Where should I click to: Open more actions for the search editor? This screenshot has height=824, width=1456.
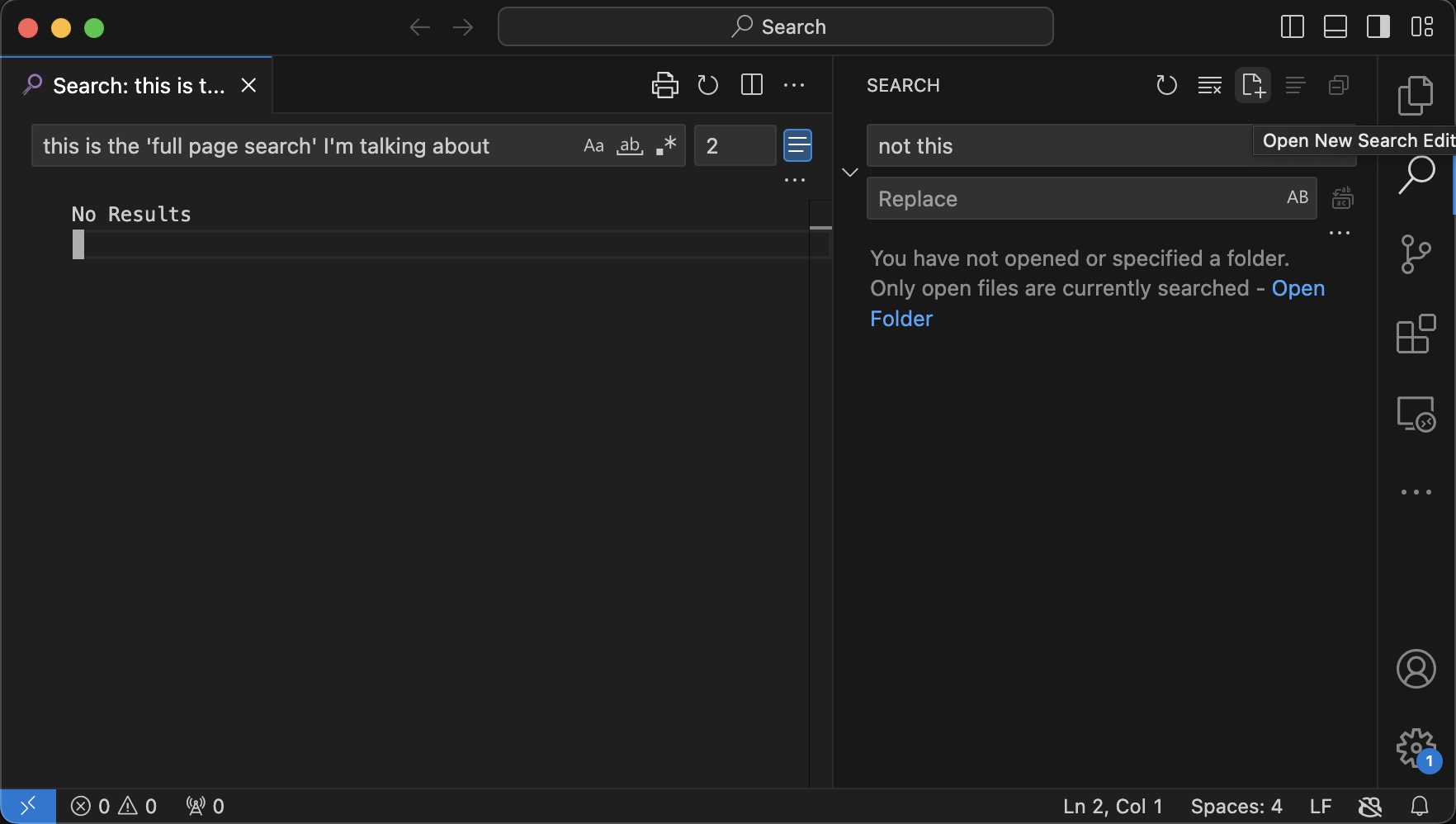[794, 85]
